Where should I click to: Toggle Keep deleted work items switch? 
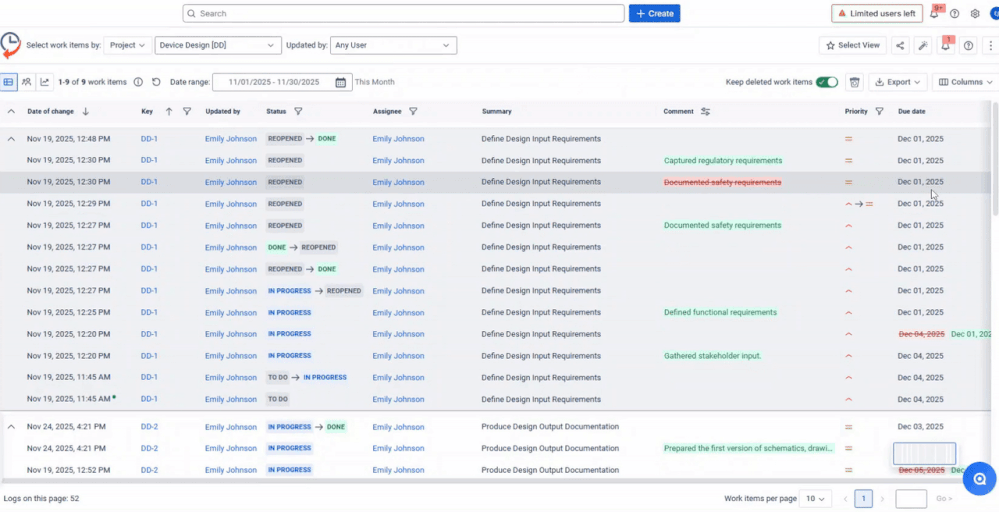(826, 82)
